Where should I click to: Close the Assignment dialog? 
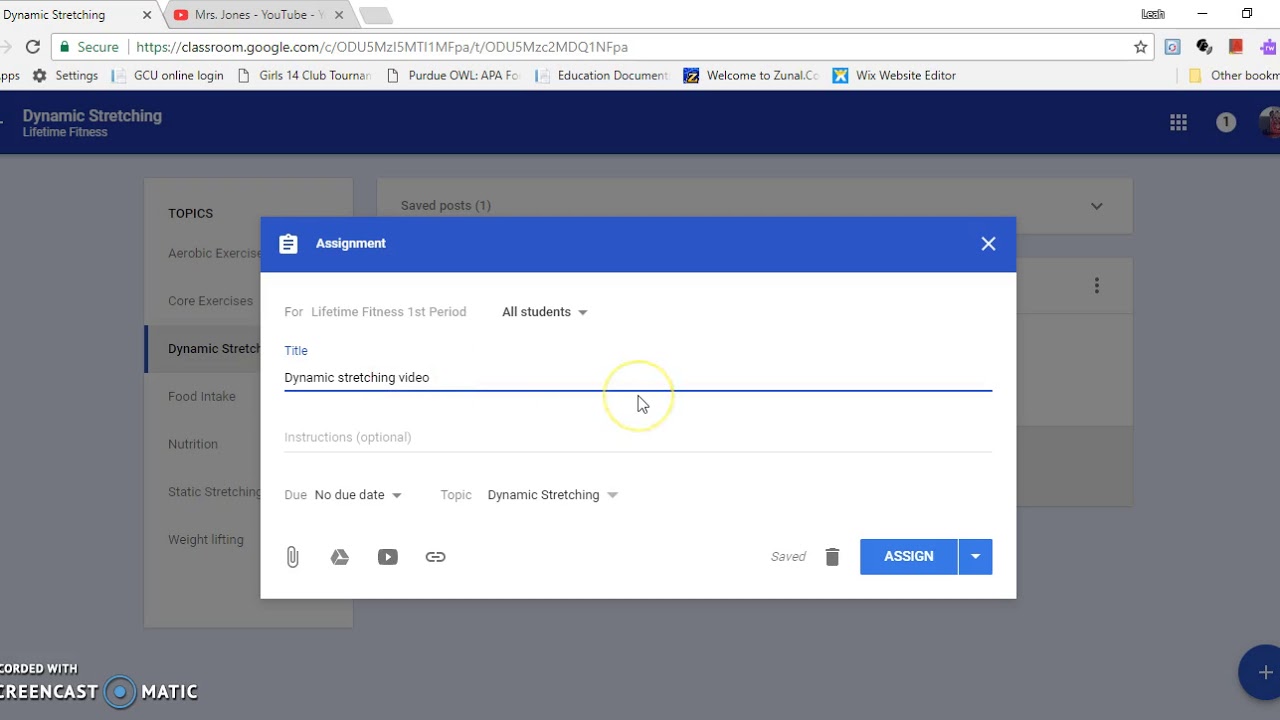point(988,244)
